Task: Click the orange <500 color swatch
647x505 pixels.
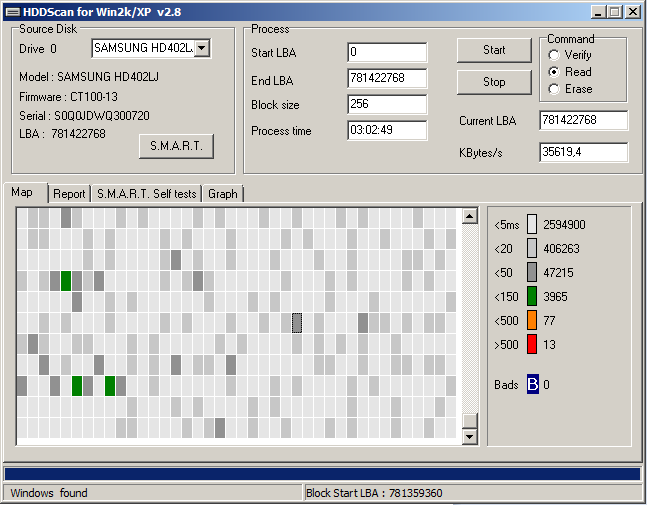Action: [532, 320]
